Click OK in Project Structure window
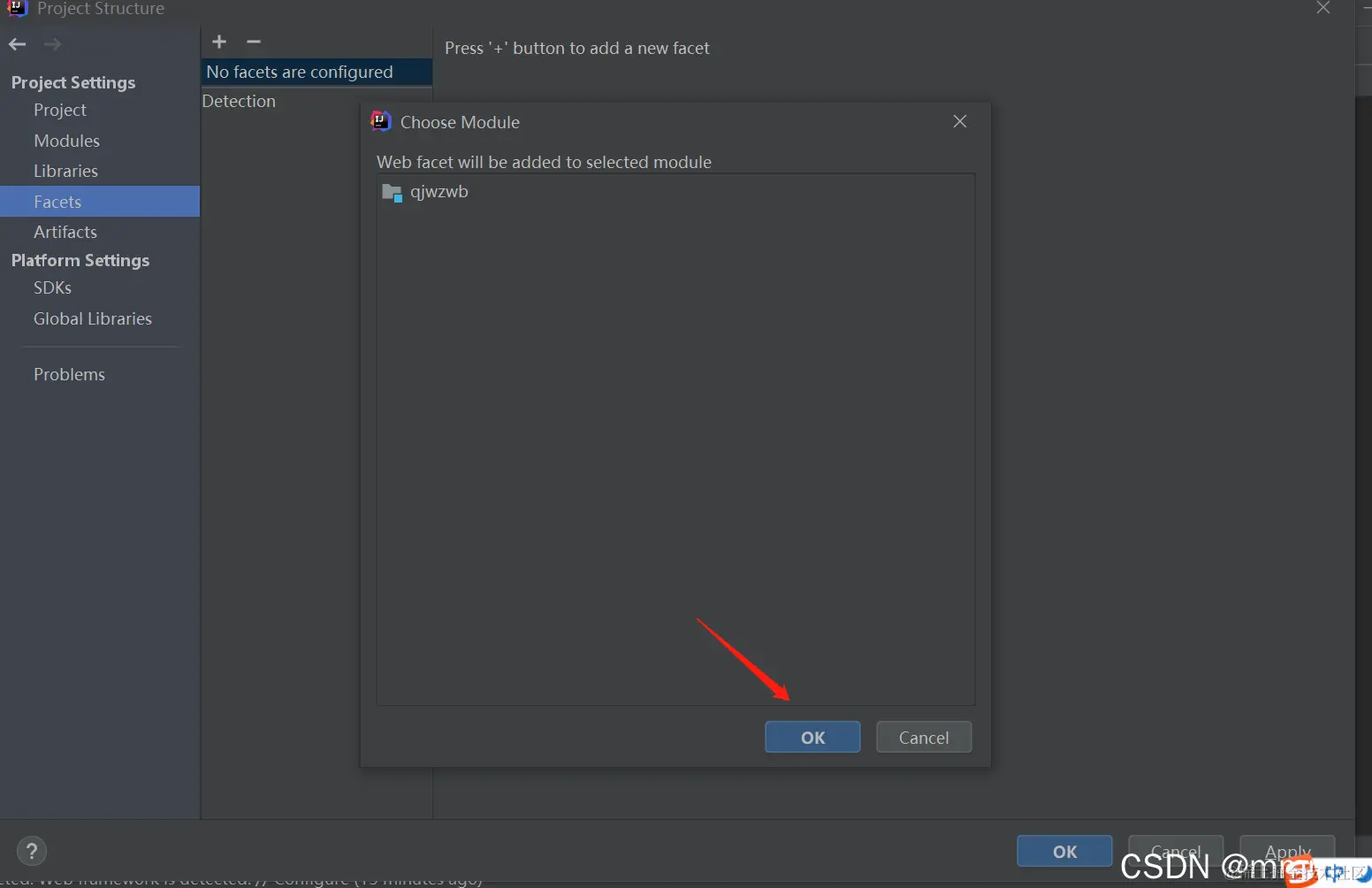This screenshot has width=1372, height=888. coord(1064,852)
